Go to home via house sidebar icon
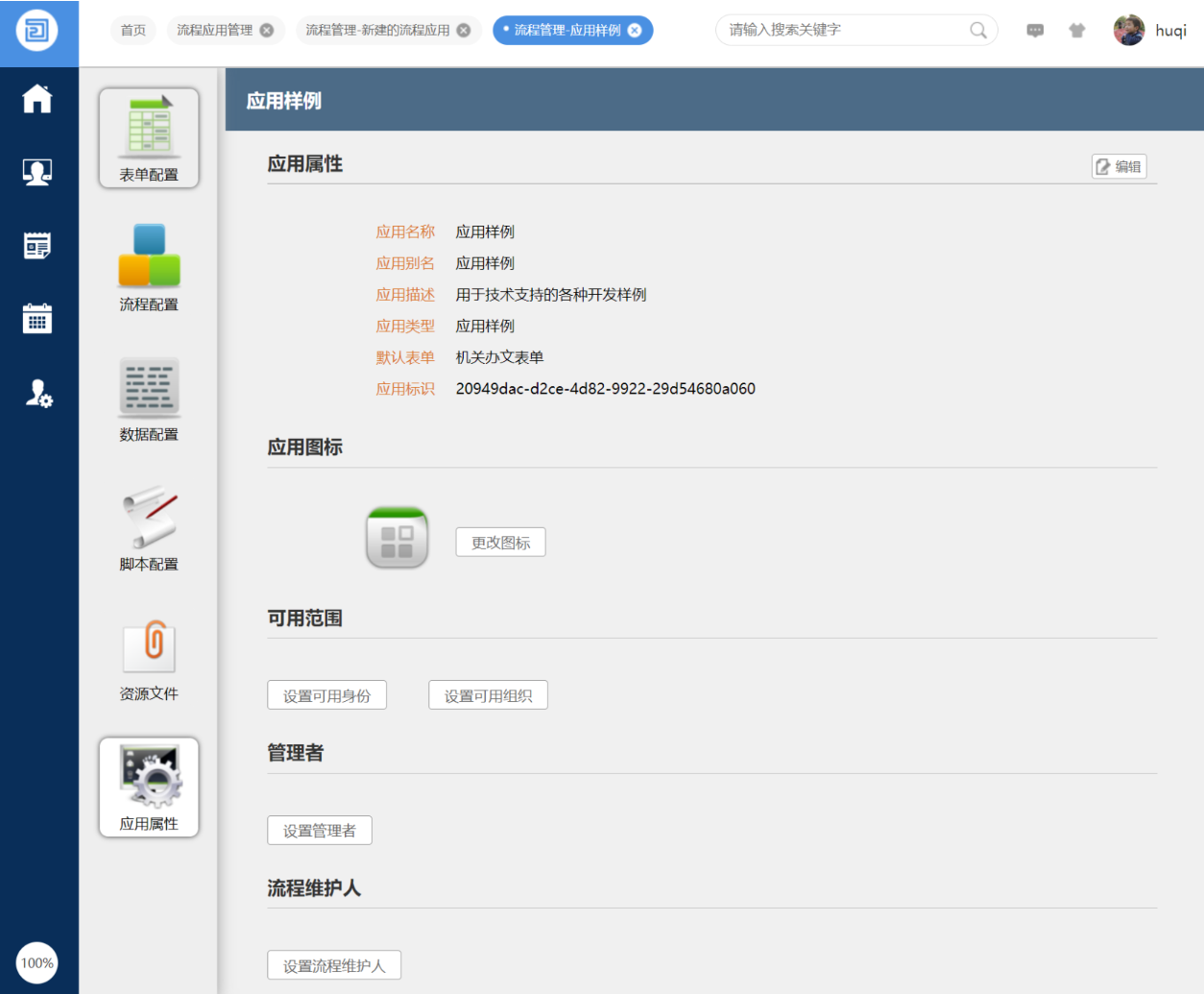This screenshot has width=1204, height=994. 37,99
